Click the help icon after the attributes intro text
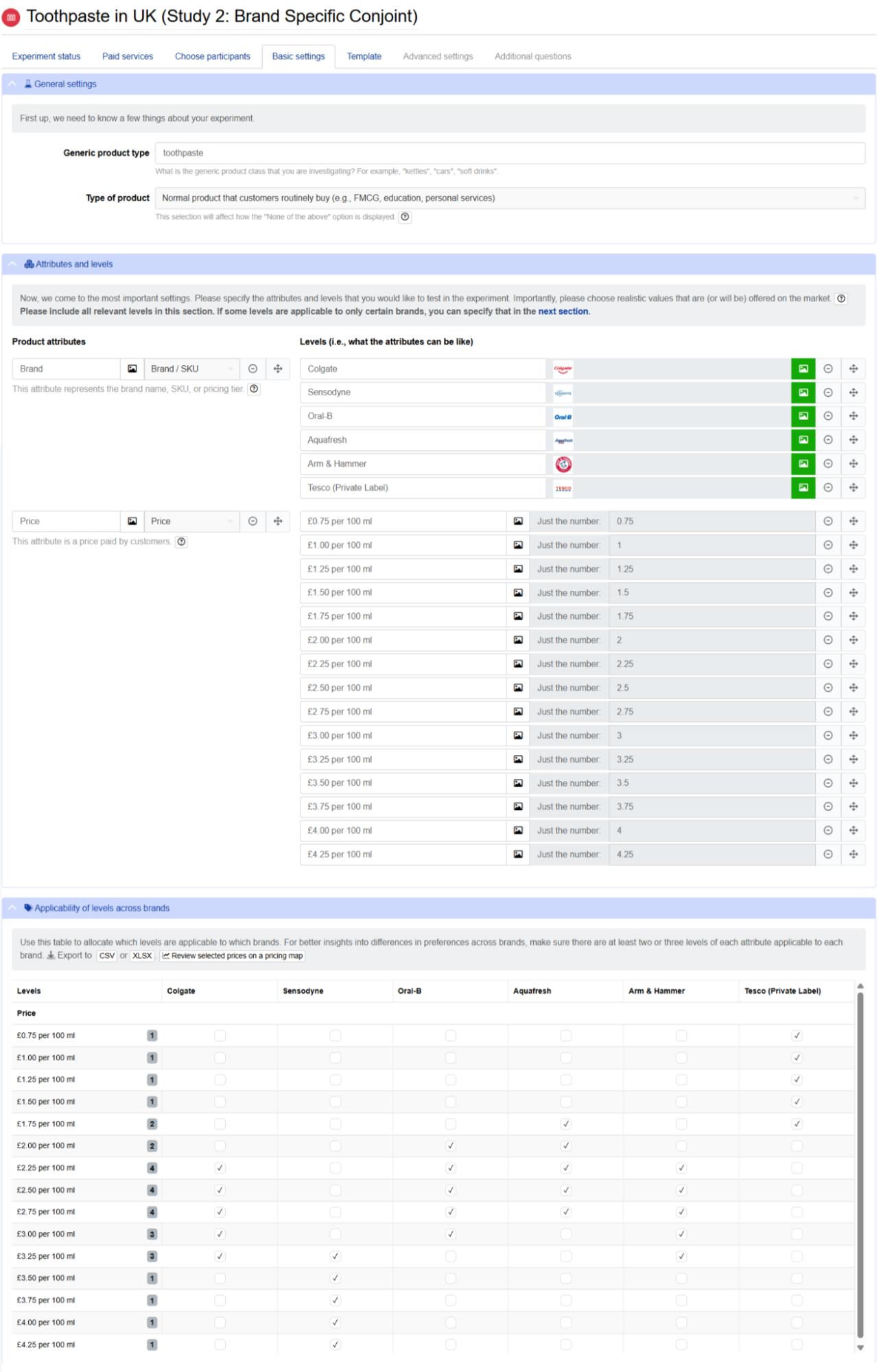The height and width of the screenshot is (1372, 881). [x=841, y=299]
